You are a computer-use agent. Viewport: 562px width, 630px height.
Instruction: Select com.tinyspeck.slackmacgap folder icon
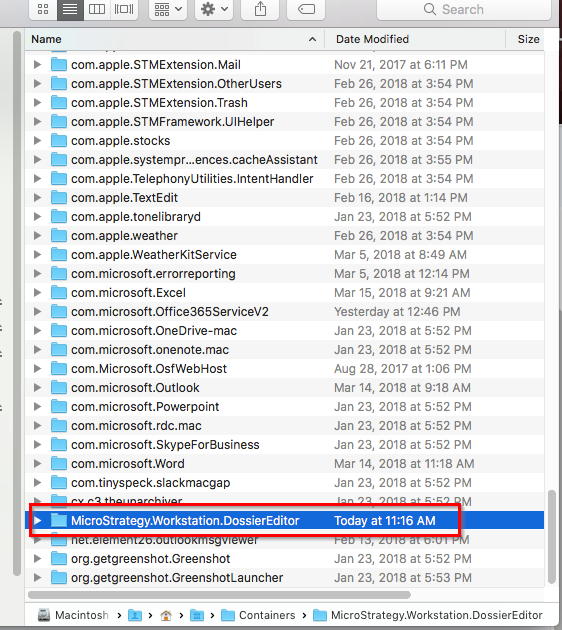pyautogui.click(x=59, y=483)
